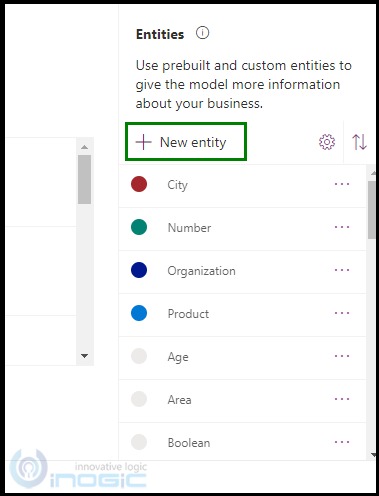Image resolution: width=379 pixels, height=496 pixels.
Task: Click the red City color dot
Action: [x=139, y=184]
